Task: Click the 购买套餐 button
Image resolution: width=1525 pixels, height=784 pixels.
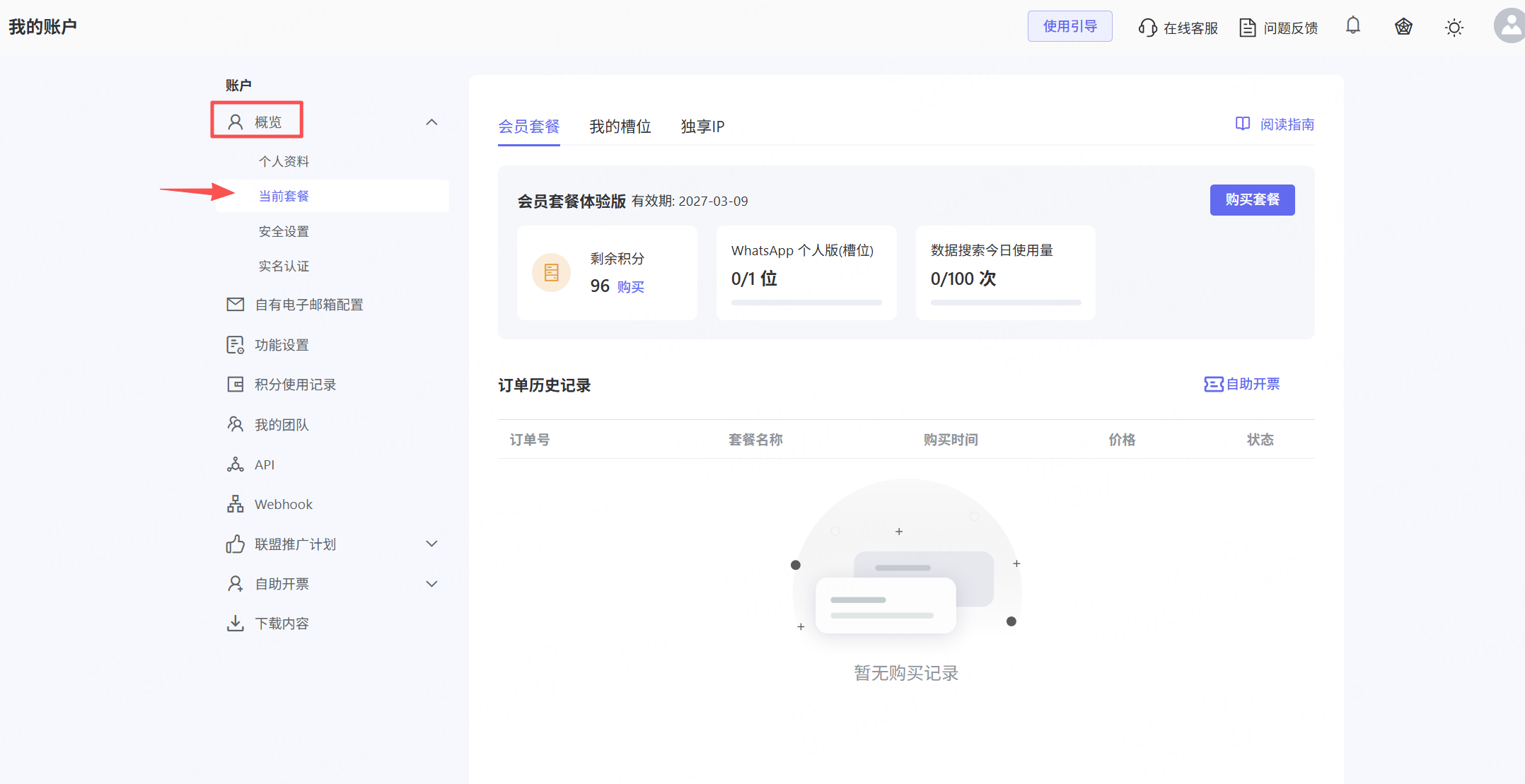Action: [1252, 200]
